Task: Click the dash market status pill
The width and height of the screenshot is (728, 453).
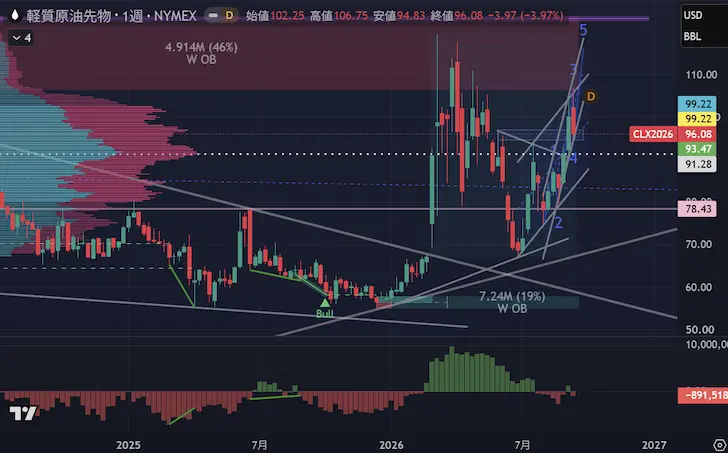Action: (x=212, y=16)
